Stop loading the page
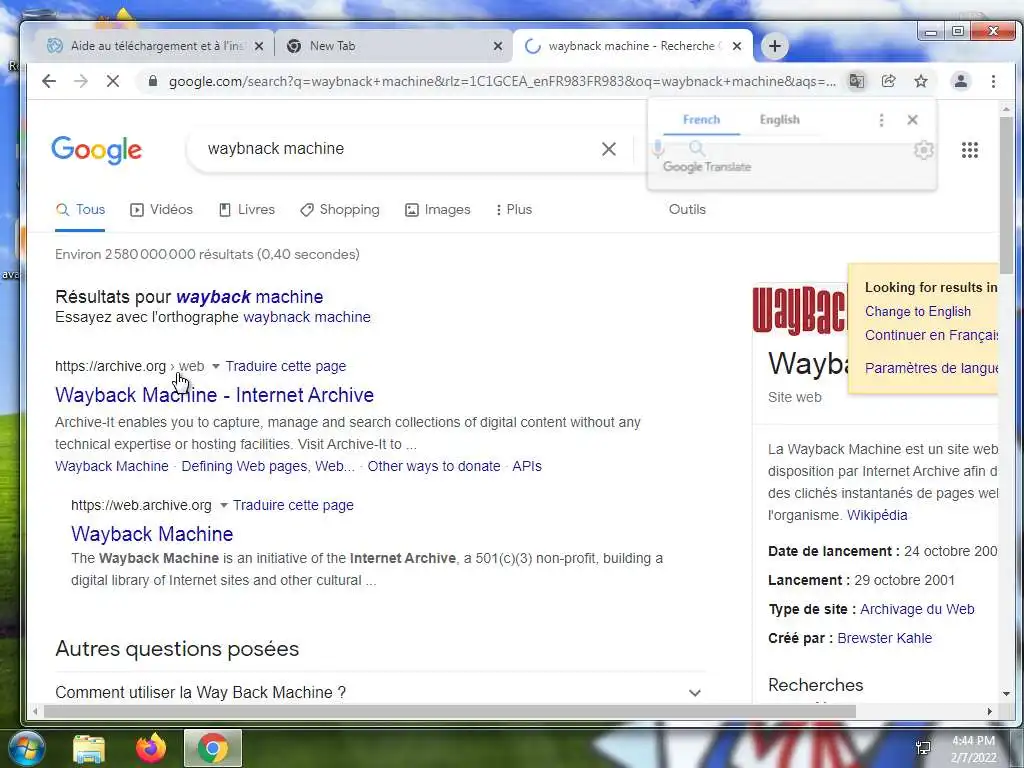Viewport: 1024px width, 768px height. pos(112,81)
